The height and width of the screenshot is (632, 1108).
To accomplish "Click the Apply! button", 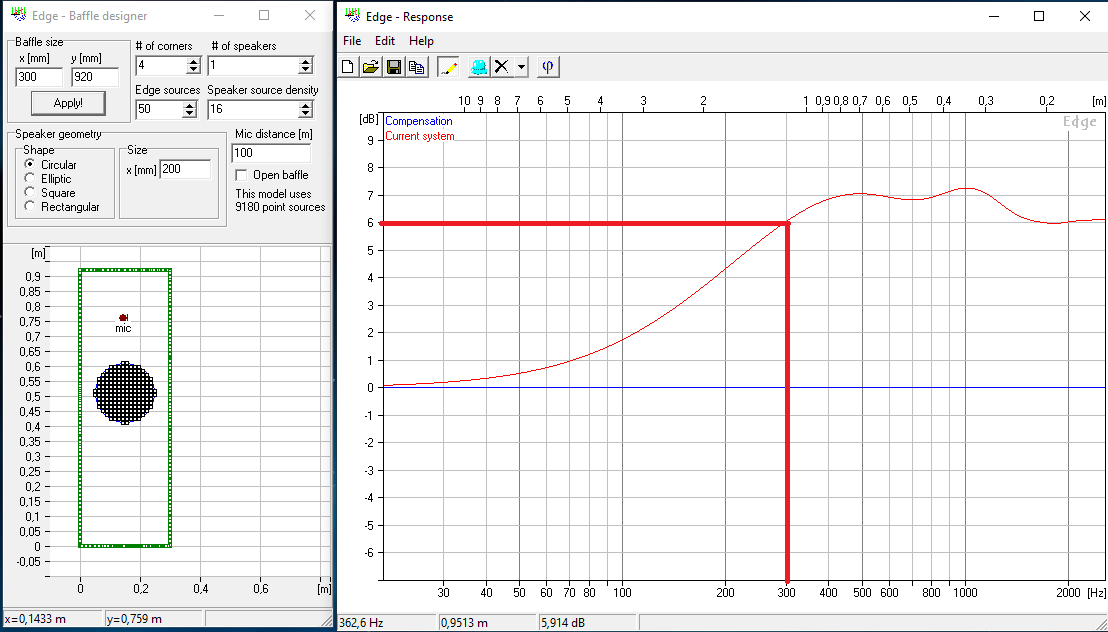I will click(69, 103).
